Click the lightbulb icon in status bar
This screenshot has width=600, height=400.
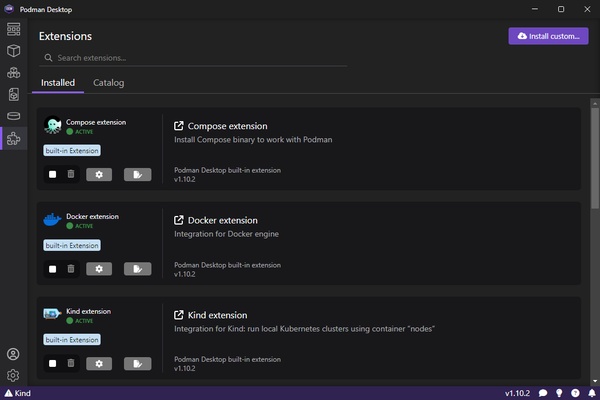(x=559, y=393)
